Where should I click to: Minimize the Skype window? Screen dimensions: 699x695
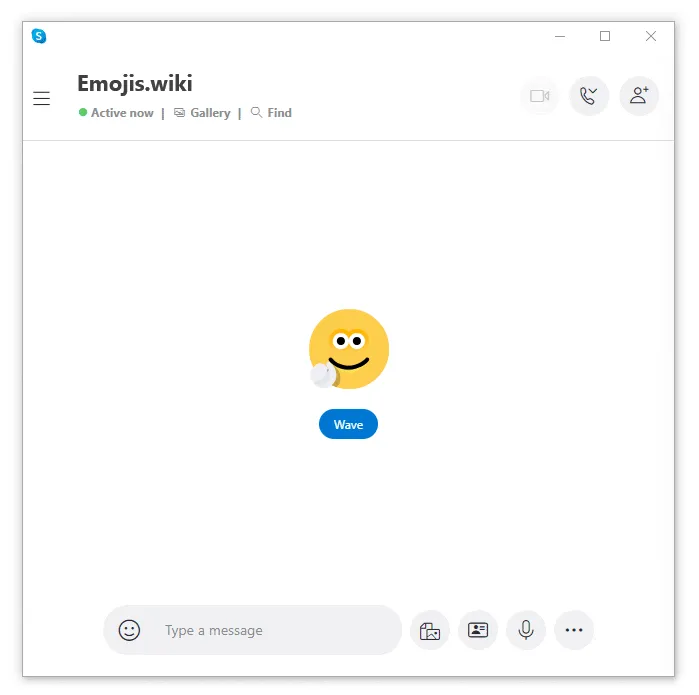[x=560, y=36]
